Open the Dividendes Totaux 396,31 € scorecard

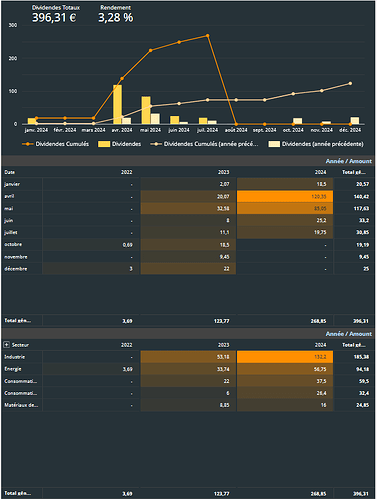(55, 14)
